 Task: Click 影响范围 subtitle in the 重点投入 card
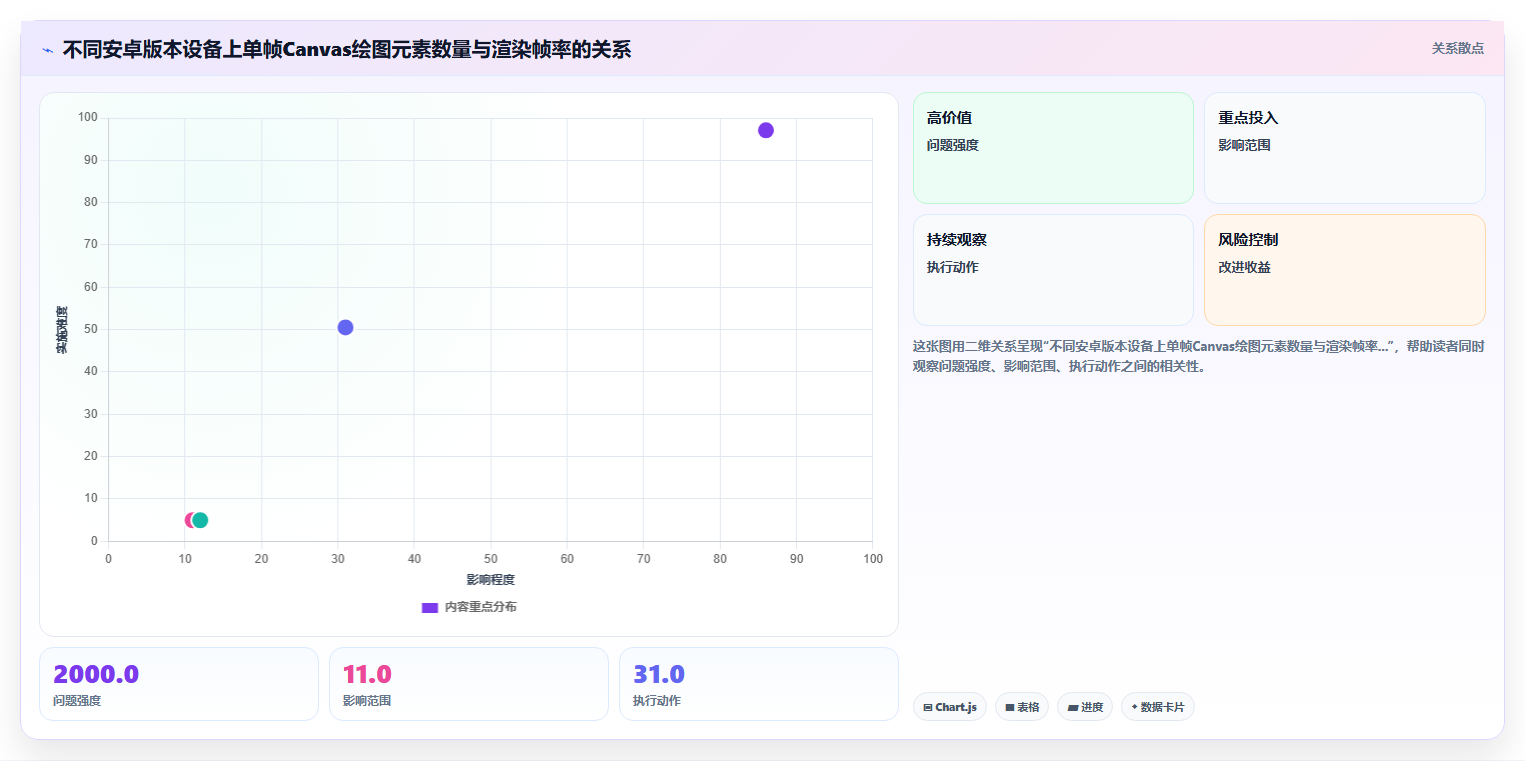click(1244, 145)
